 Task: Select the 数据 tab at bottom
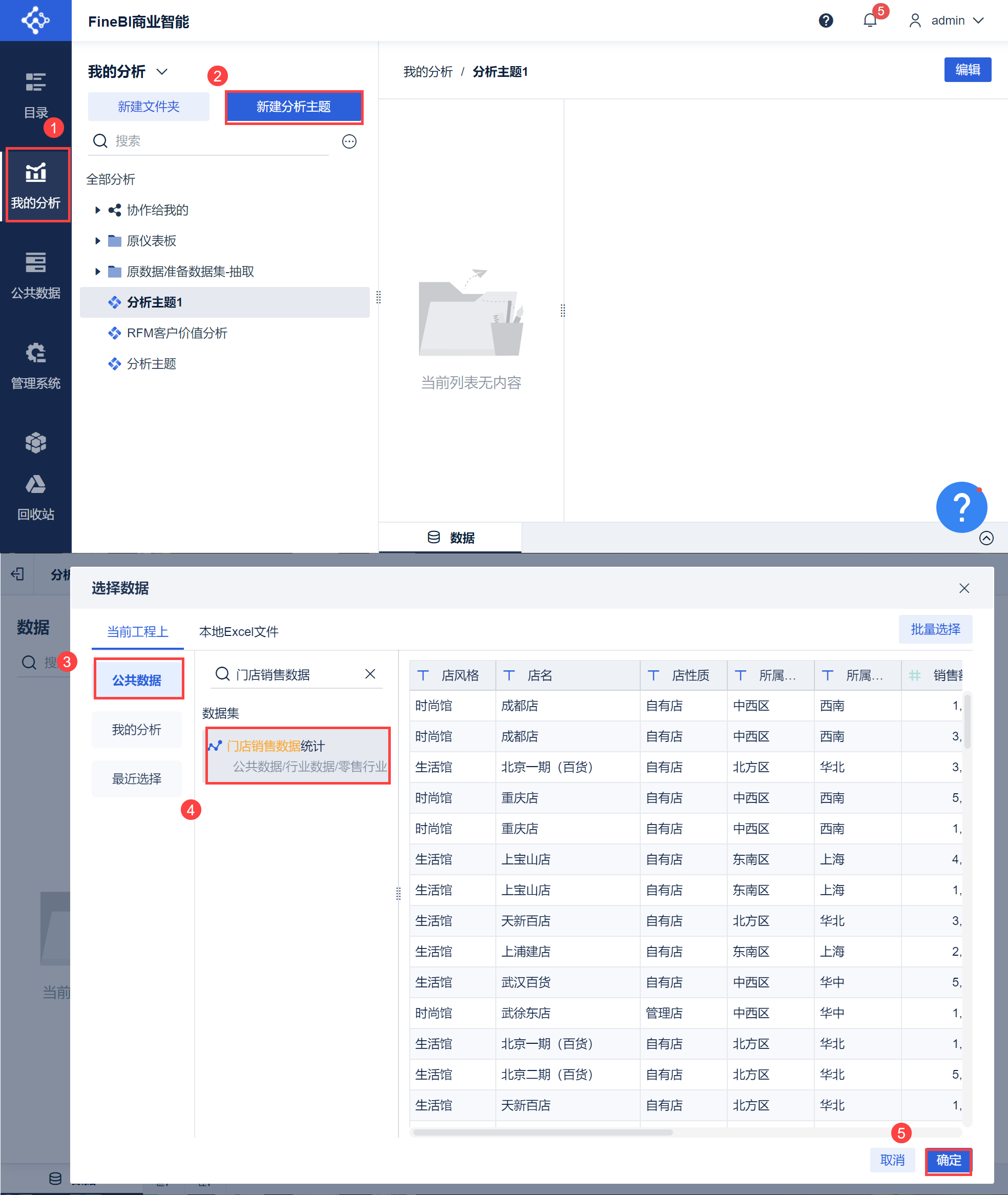pyautogui.click(x=450, y=538)
